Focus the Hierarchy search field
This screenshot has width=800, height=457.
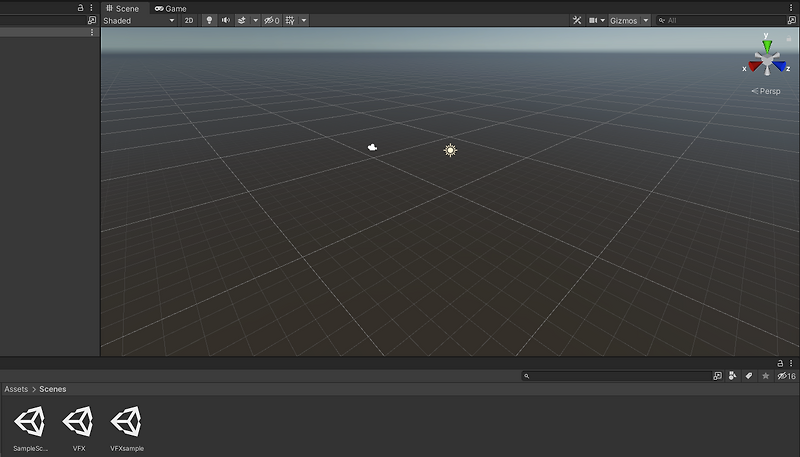click(x=43, y=20)
